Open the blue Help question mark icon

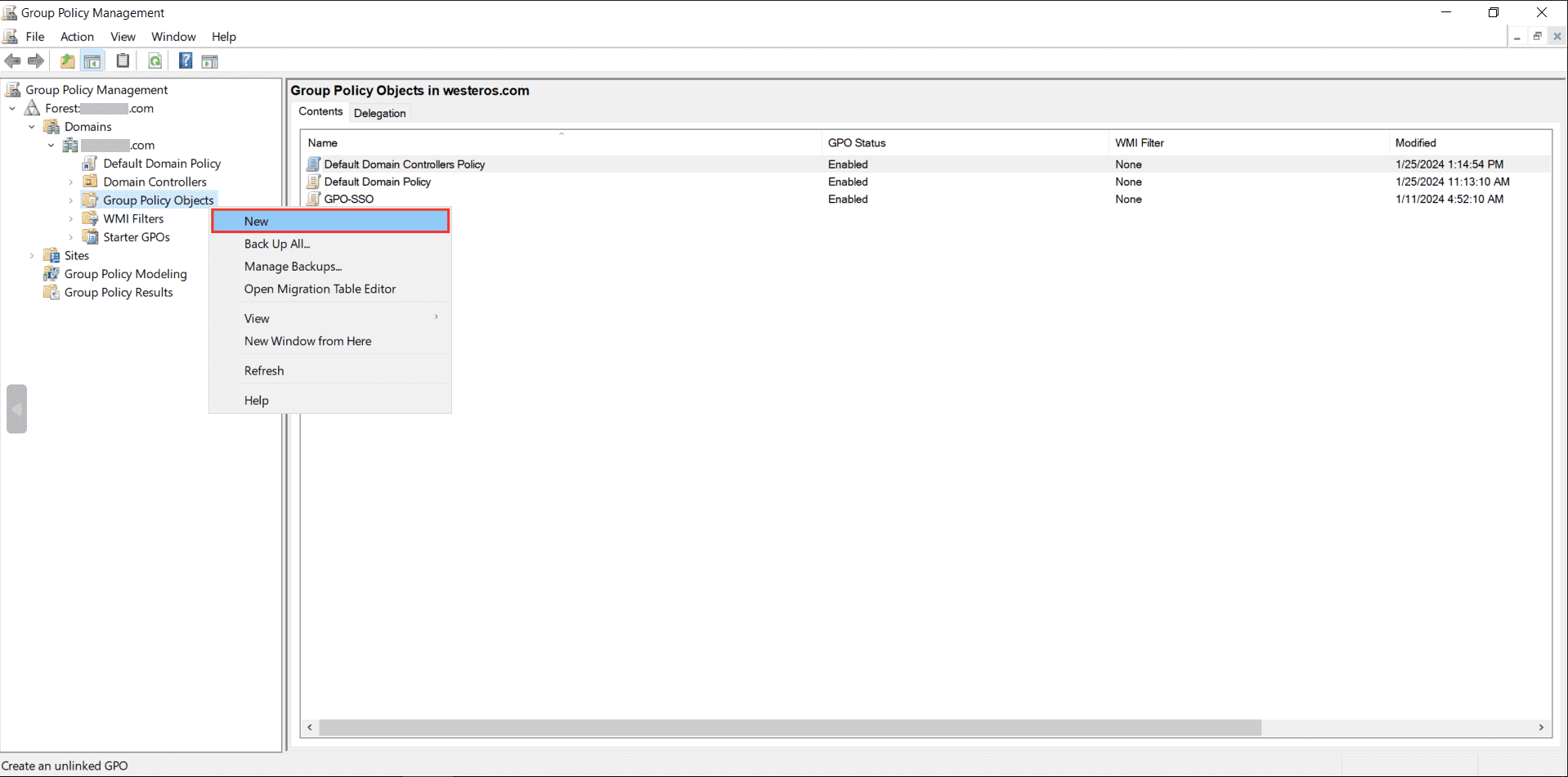coord(186,61)
